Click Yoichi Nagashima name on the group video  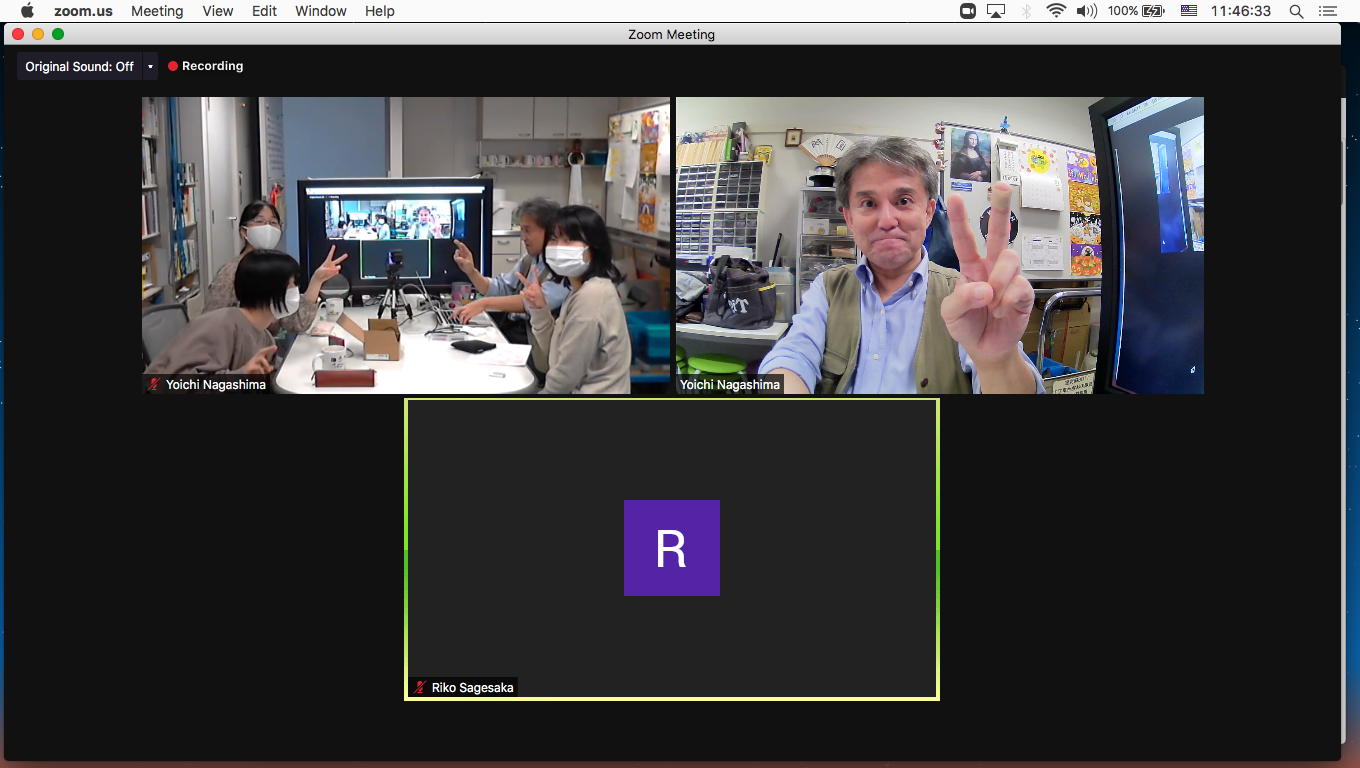click(x=216, y=385)
